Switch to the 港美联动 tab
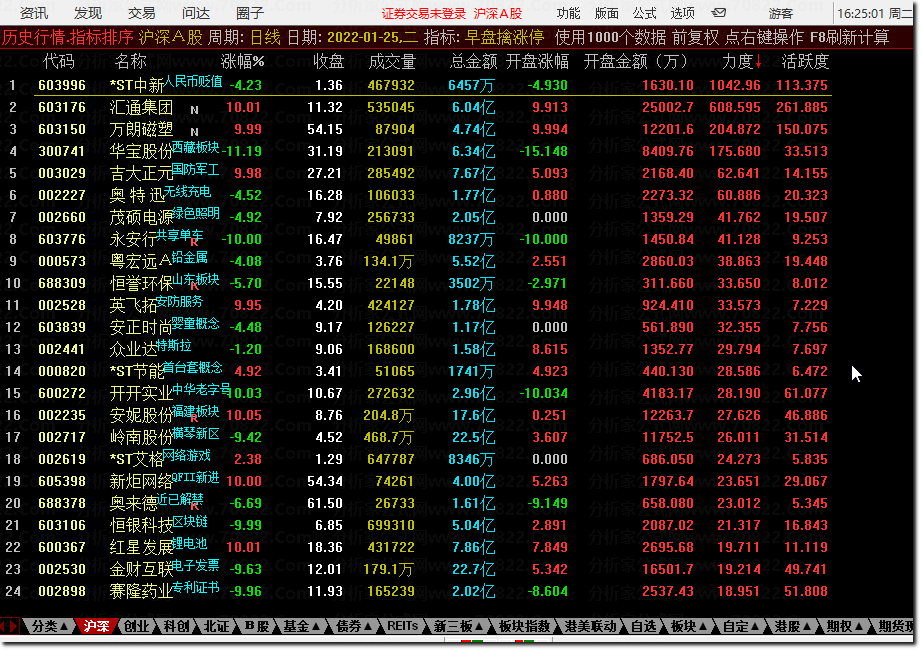Viewport: 922px width, 650px height. pyautogui.click(x=590, y=626)
